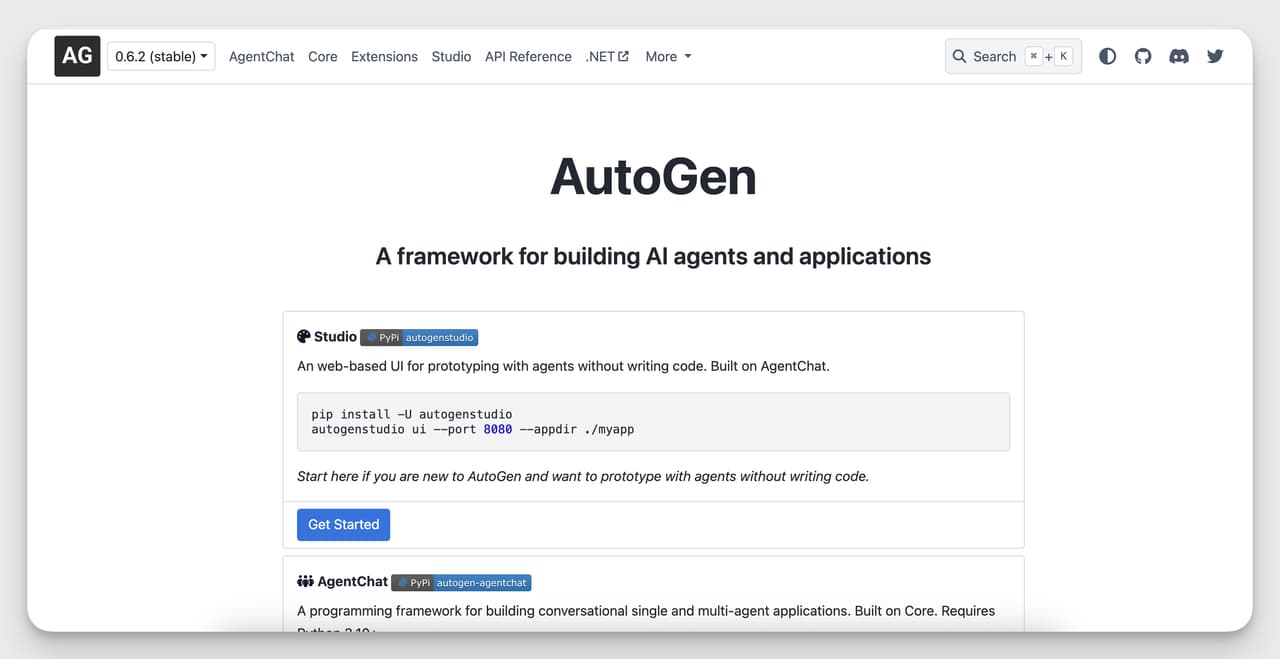Click the 'Start here if you are new' note
This screenshot has width=1280, height=659.
[x=583, y=476]
